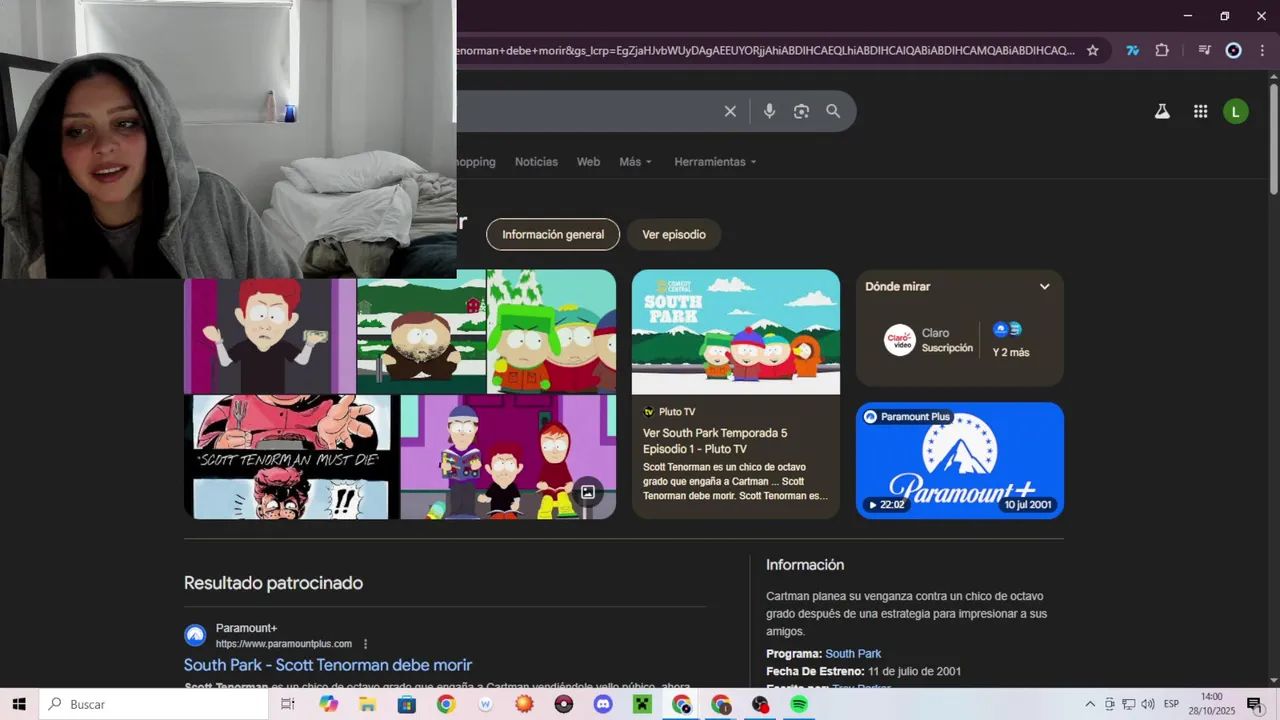
Task: Click the '10 jul 2001' date badge
Action: [1028, 505]
